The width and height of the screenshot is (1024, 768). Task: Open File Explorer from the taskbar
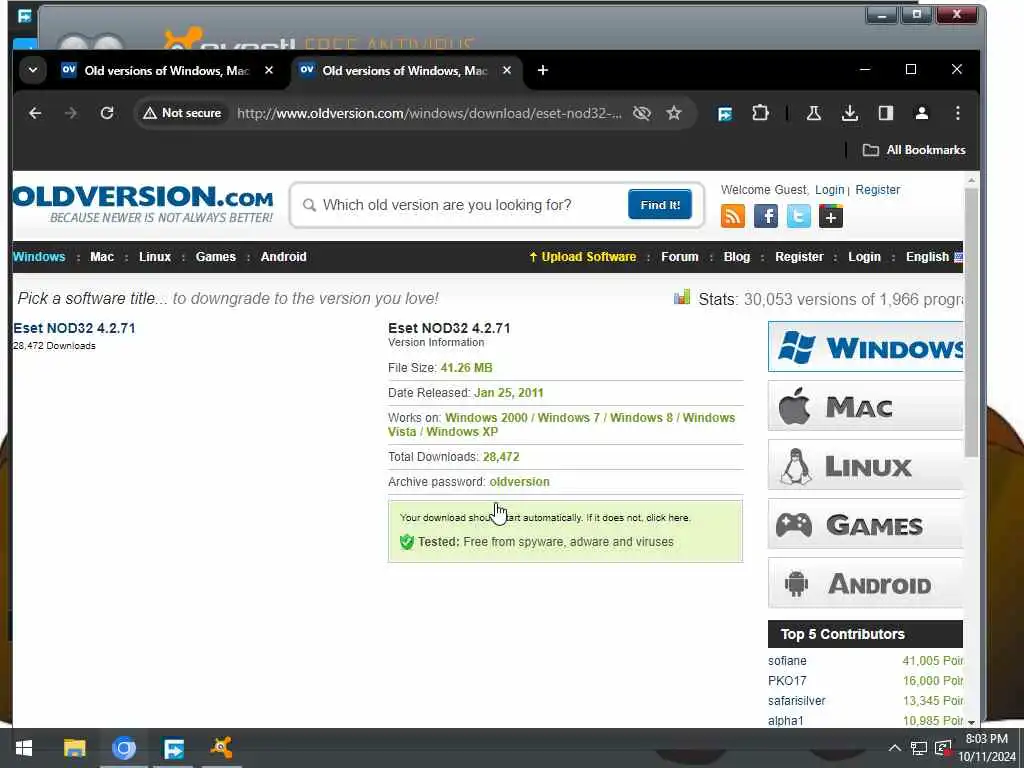[74, 748]
